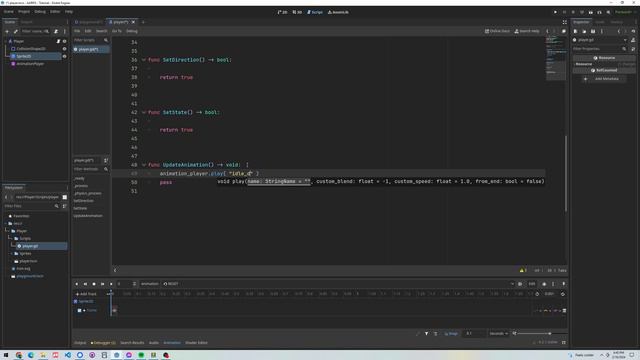The width and height of the screenshot is (640, 360).
Task: Run a specific scene via clapper icon
Action: pyautogui.click(x=599, y=12)
